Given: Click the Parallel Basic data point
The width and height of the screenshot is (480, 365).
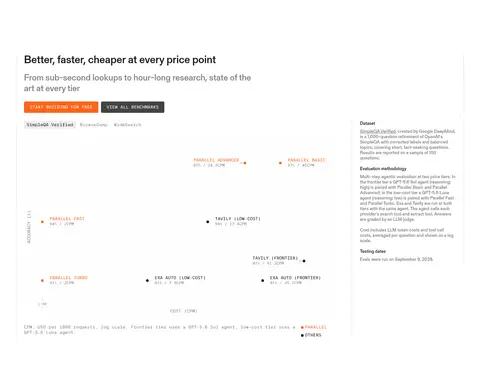Looking at the screenshot, I should 280,163.
